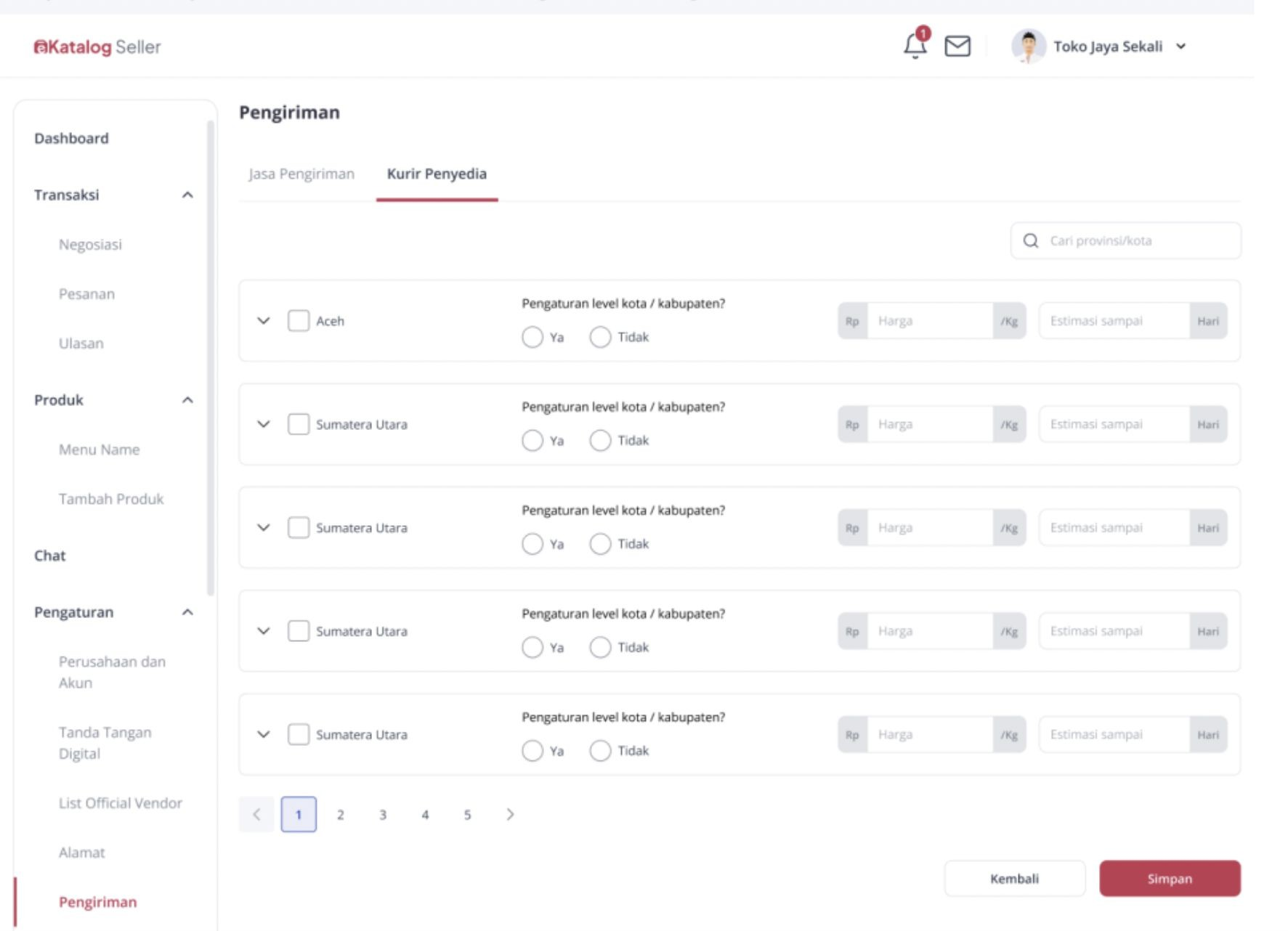Click the search magnifier icon

tap(1030, 241)
